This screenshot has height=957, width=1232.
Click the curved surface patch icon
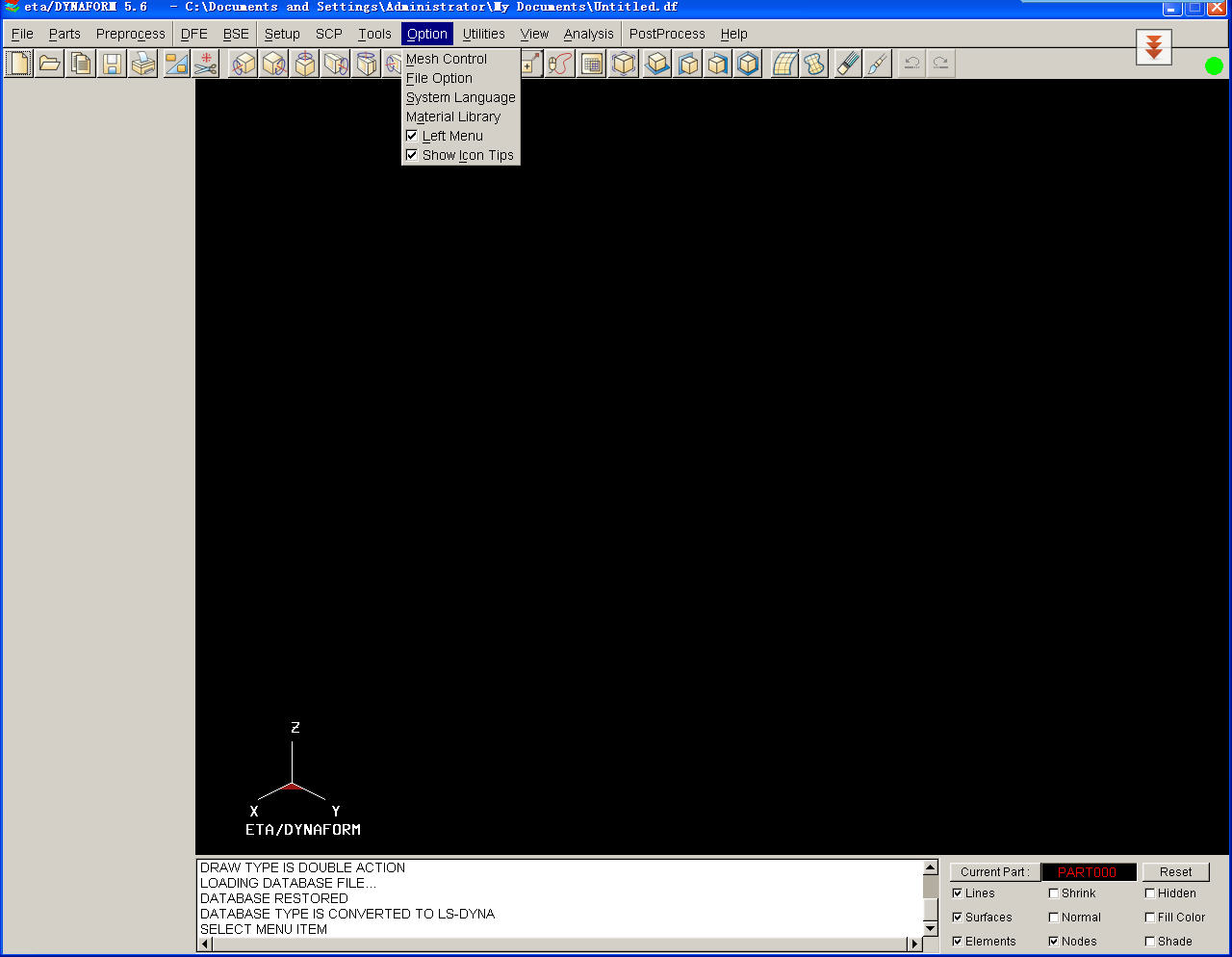[815, 65]
